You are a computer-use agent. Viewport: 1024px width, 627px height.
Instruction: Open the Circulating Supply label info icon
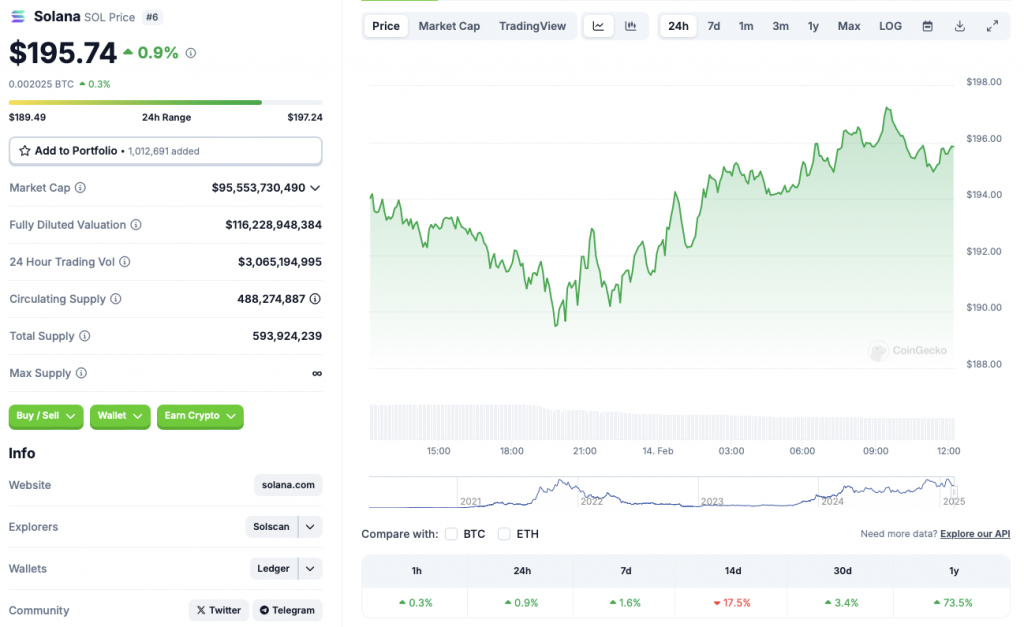116,299
